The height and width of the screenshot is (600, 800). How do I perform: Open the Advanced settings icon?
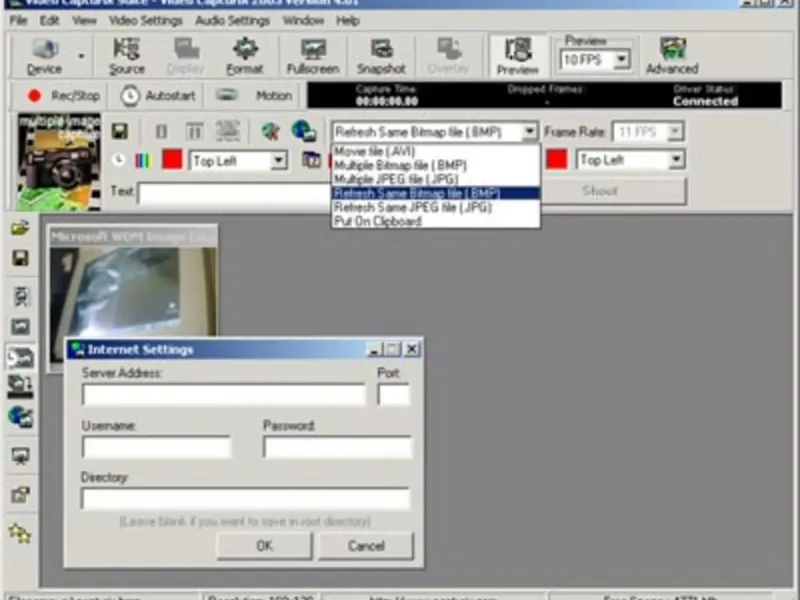coord(672,56)
